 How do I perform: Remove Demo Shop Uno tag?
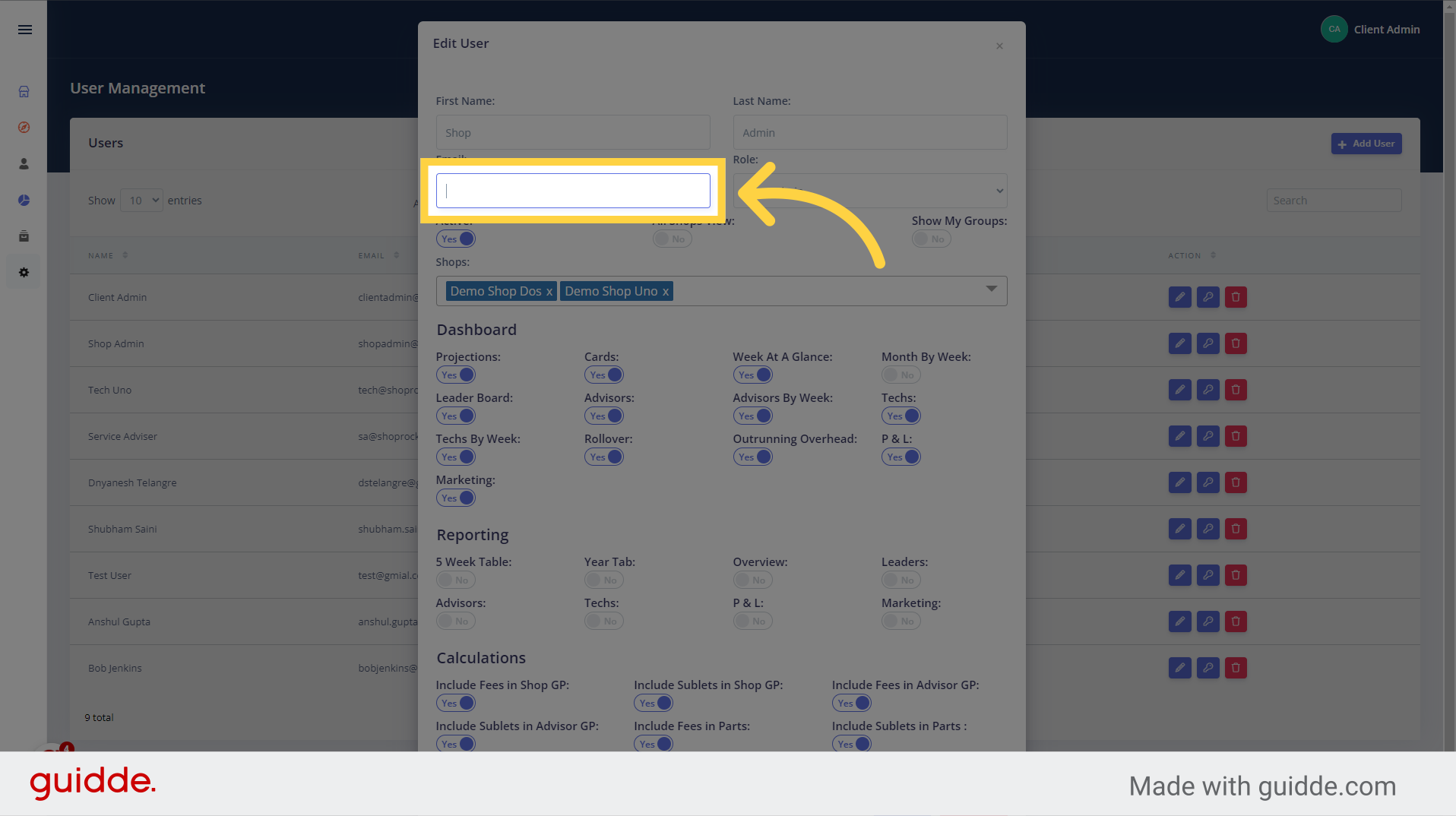pyautogui.click(x=665, y=292)
